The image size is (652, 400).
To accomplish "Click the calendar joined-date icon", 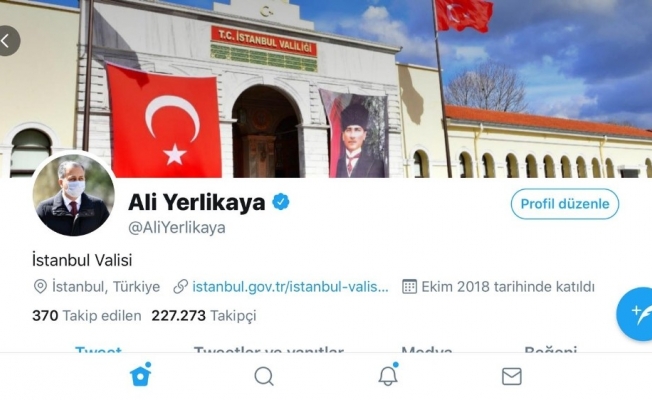I will coord(410,287).
